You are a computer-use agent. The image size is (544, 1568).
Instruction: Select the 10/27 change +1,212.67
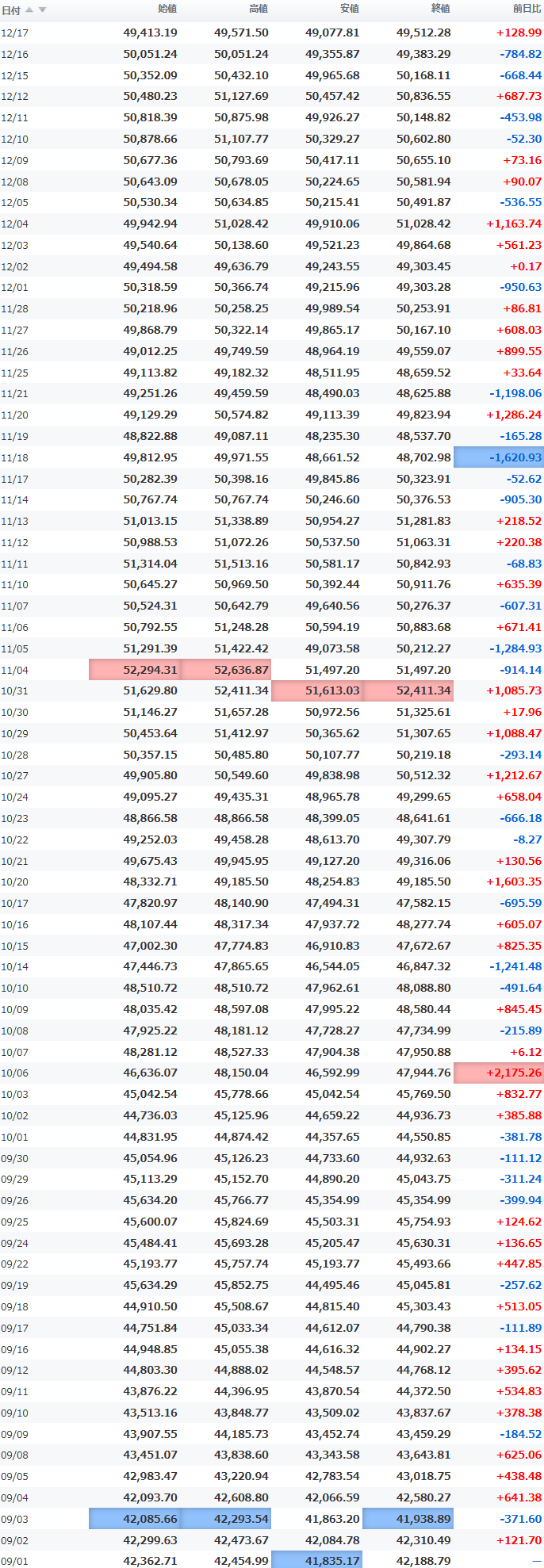(514, 775)
